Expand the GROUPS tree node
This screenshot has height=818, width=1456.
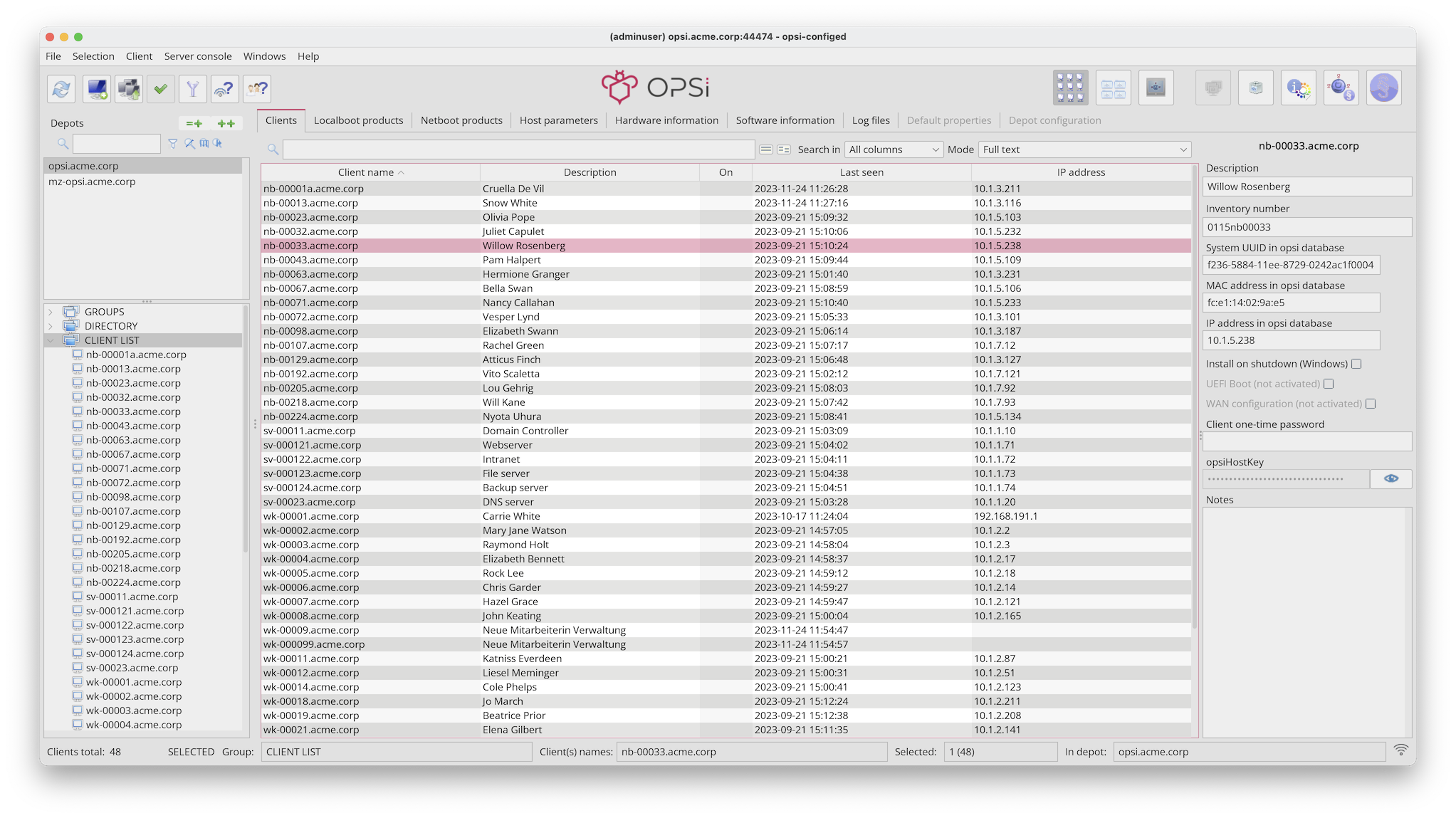pos(51,312)
